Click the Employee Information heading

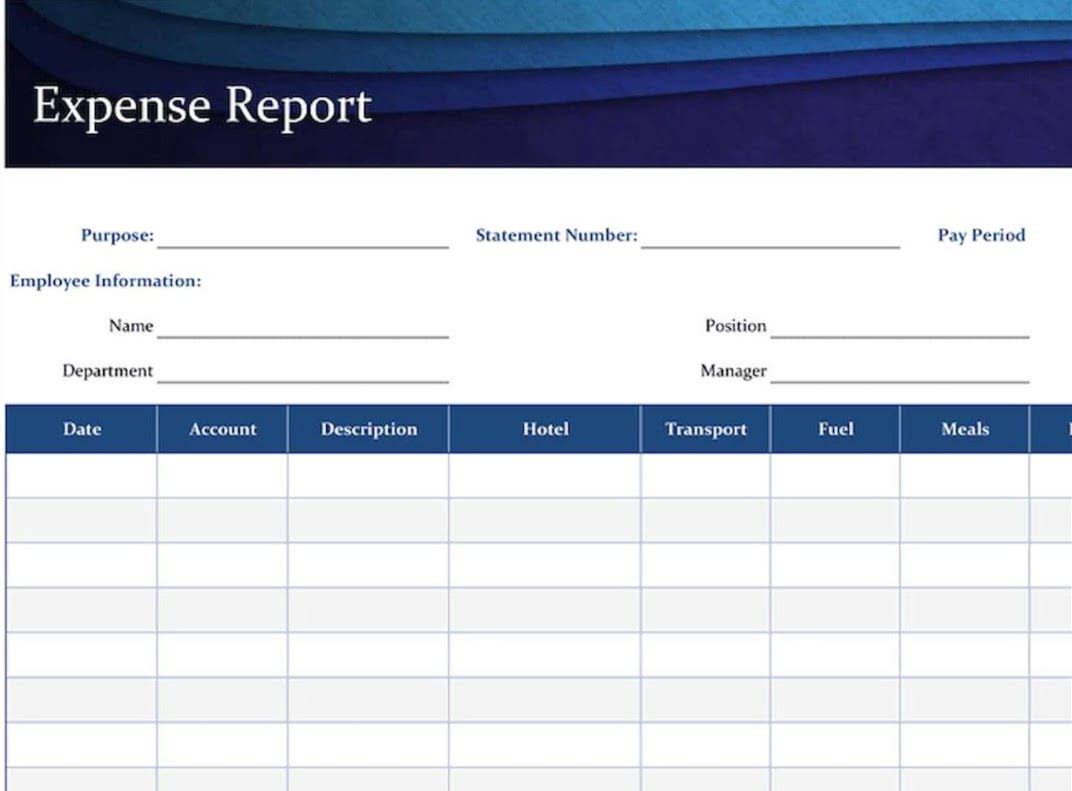[105, 281]
